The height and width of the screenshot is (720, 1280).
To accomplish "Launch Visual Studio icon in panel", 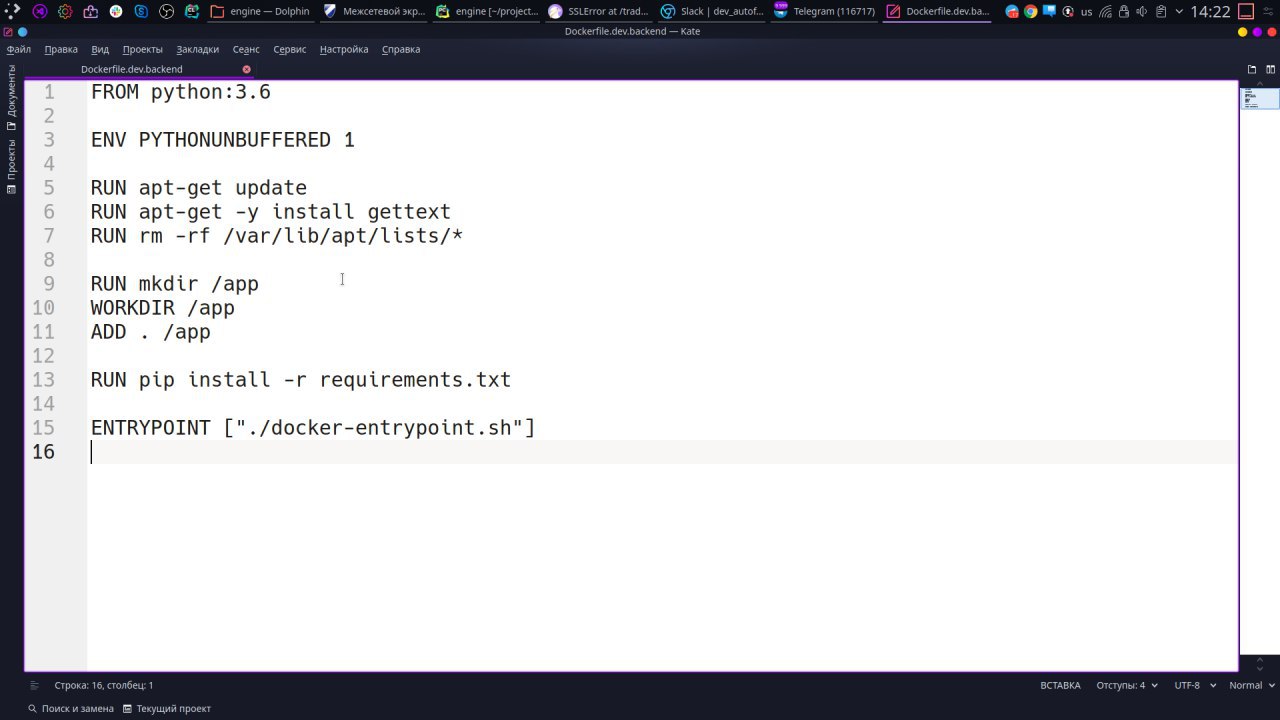I will [39, 12].
